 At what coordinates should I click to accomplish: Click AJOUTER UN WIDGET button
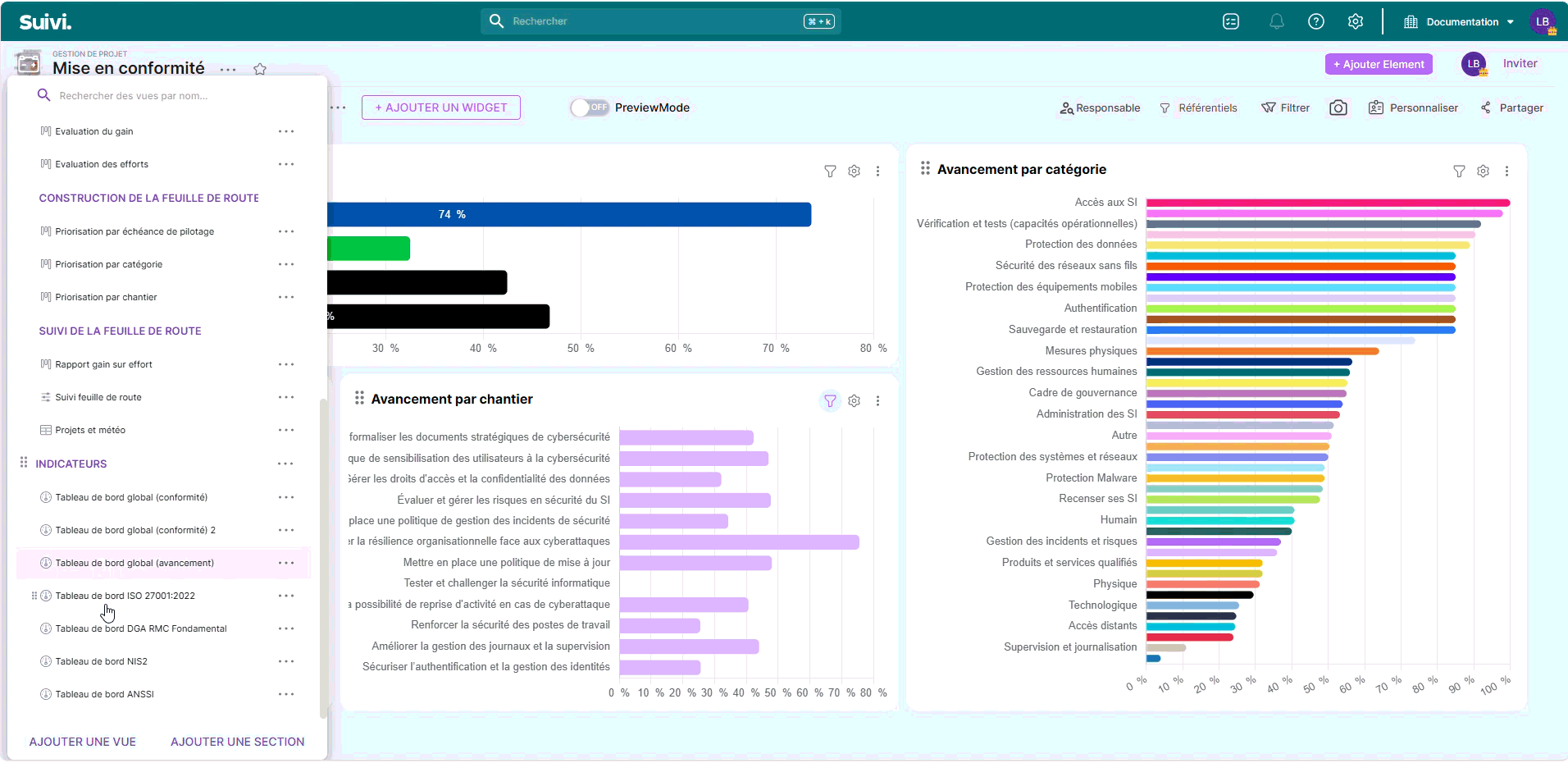(440, 108)
